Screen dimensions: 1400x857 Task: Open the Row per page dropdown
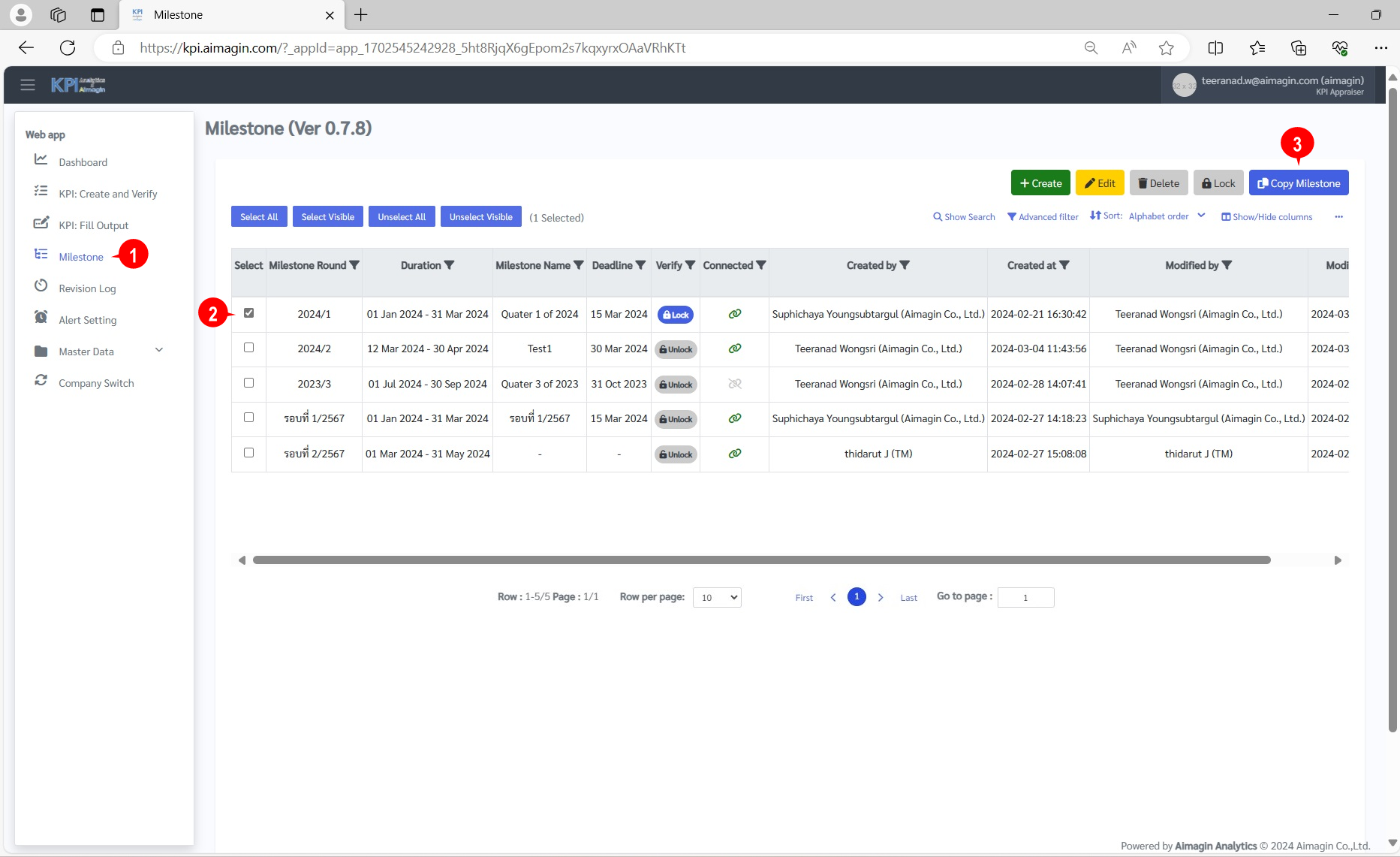click(717, 597)
